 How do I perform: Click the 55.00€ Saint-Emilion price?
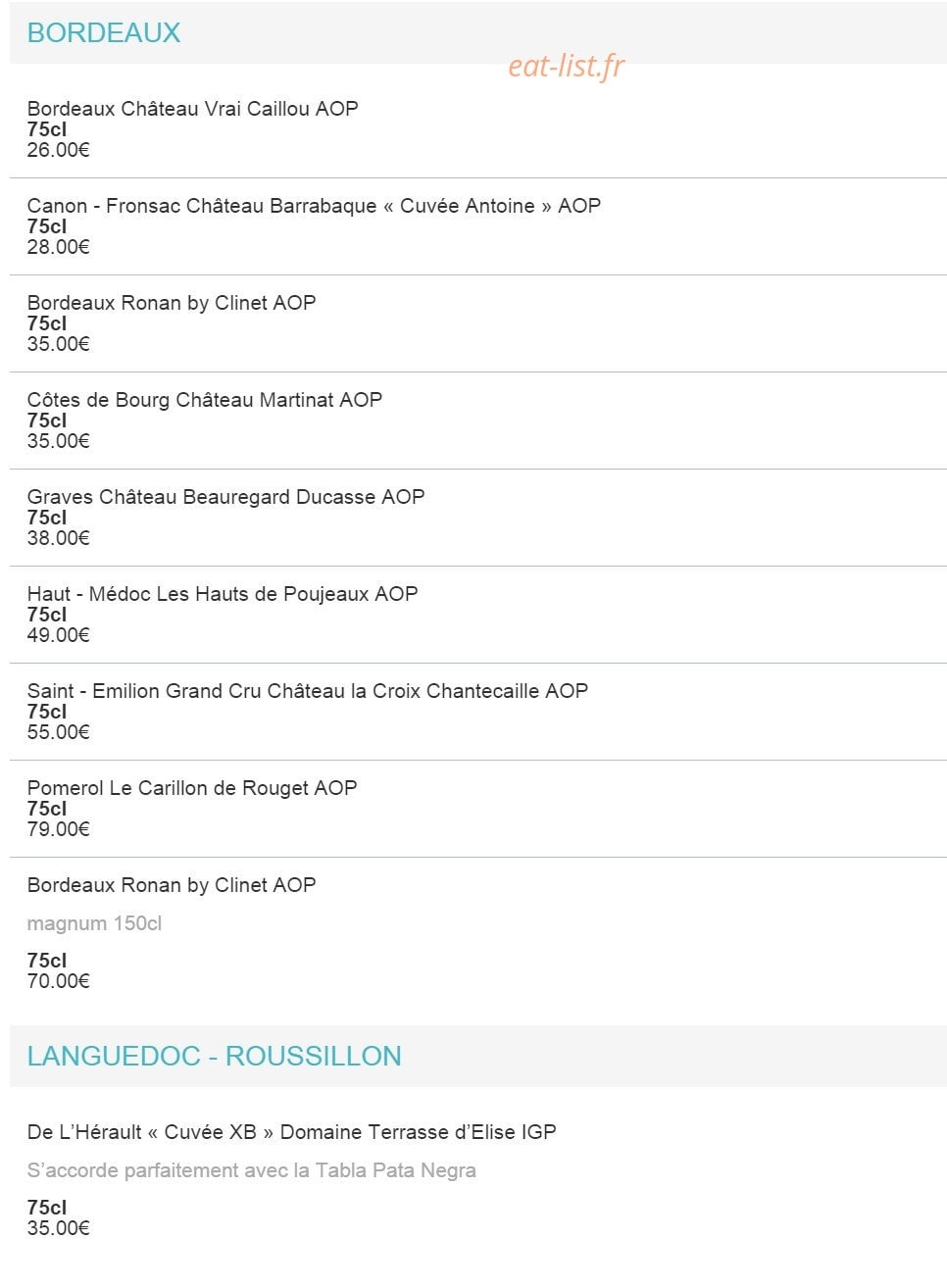tap(59, 732)
